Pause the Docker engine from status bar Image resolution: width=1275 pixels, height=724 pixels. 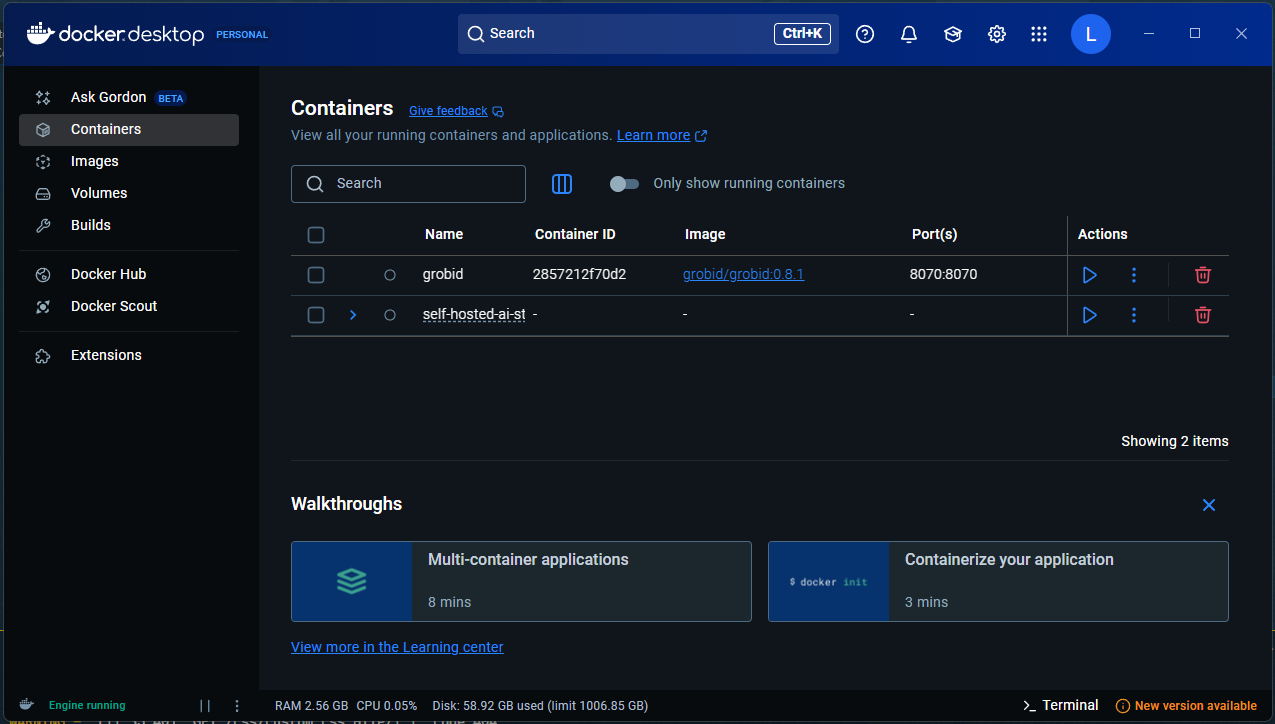(205, 705)
